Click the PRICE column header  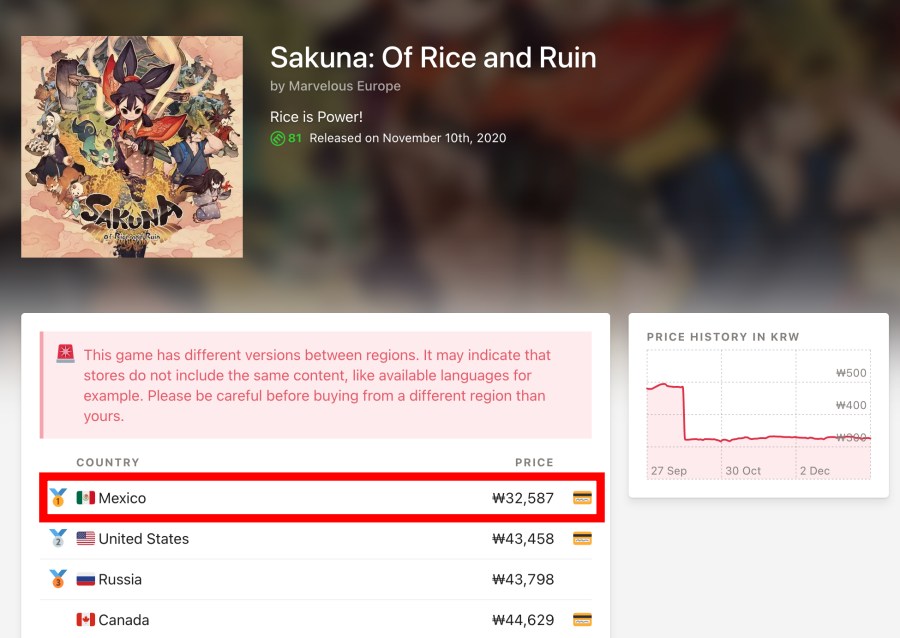[x=534, y=462]
